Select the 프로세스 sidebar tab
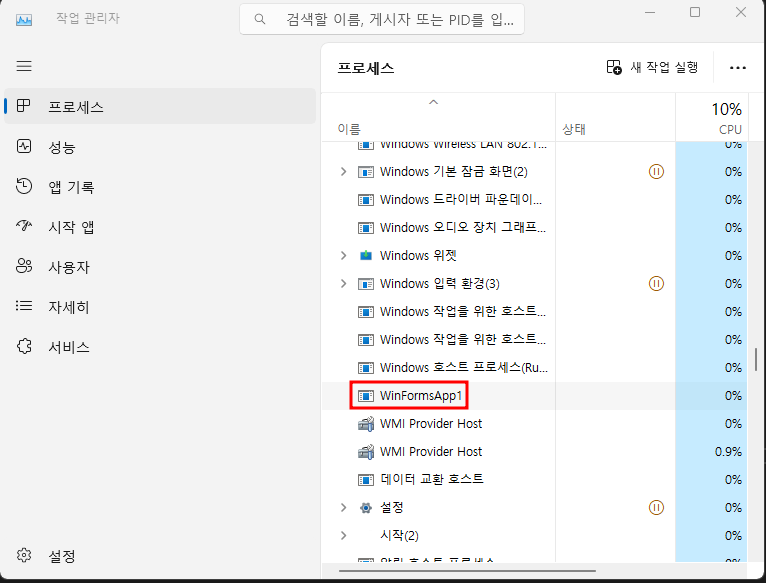Screen dimensions: 766x583 coord(160,106)
